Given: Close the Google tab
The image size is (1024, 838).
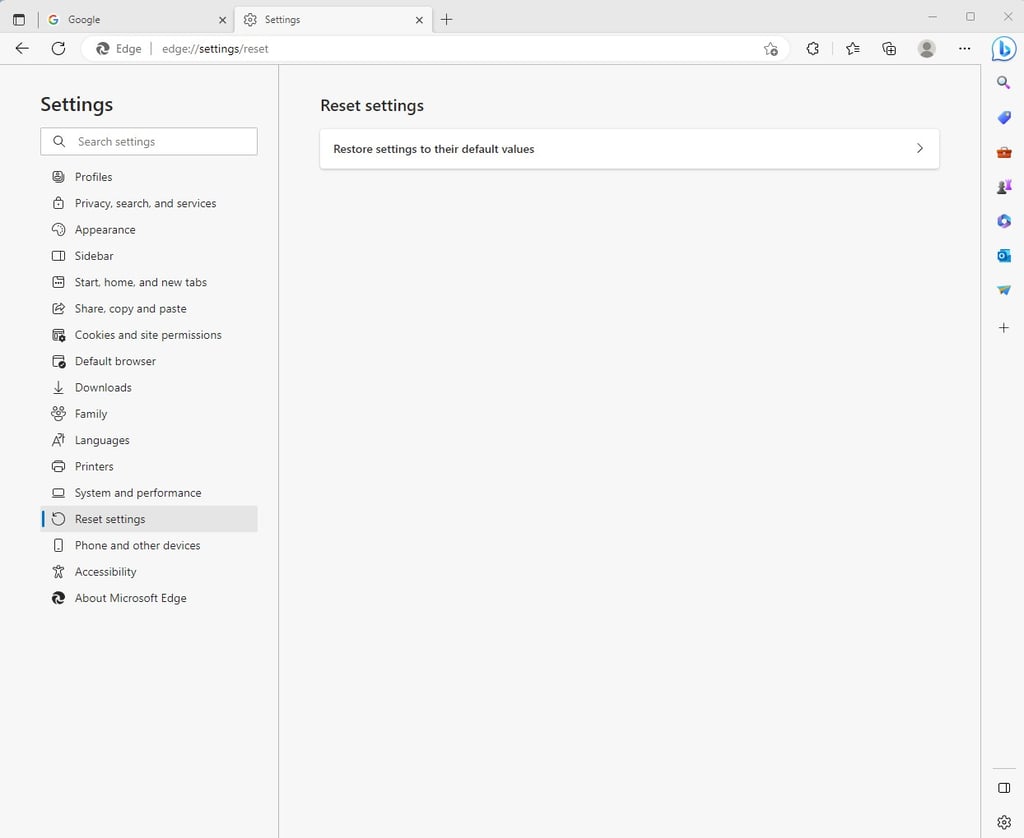Looking at the screenshot, I should click(x=222, y=20).
